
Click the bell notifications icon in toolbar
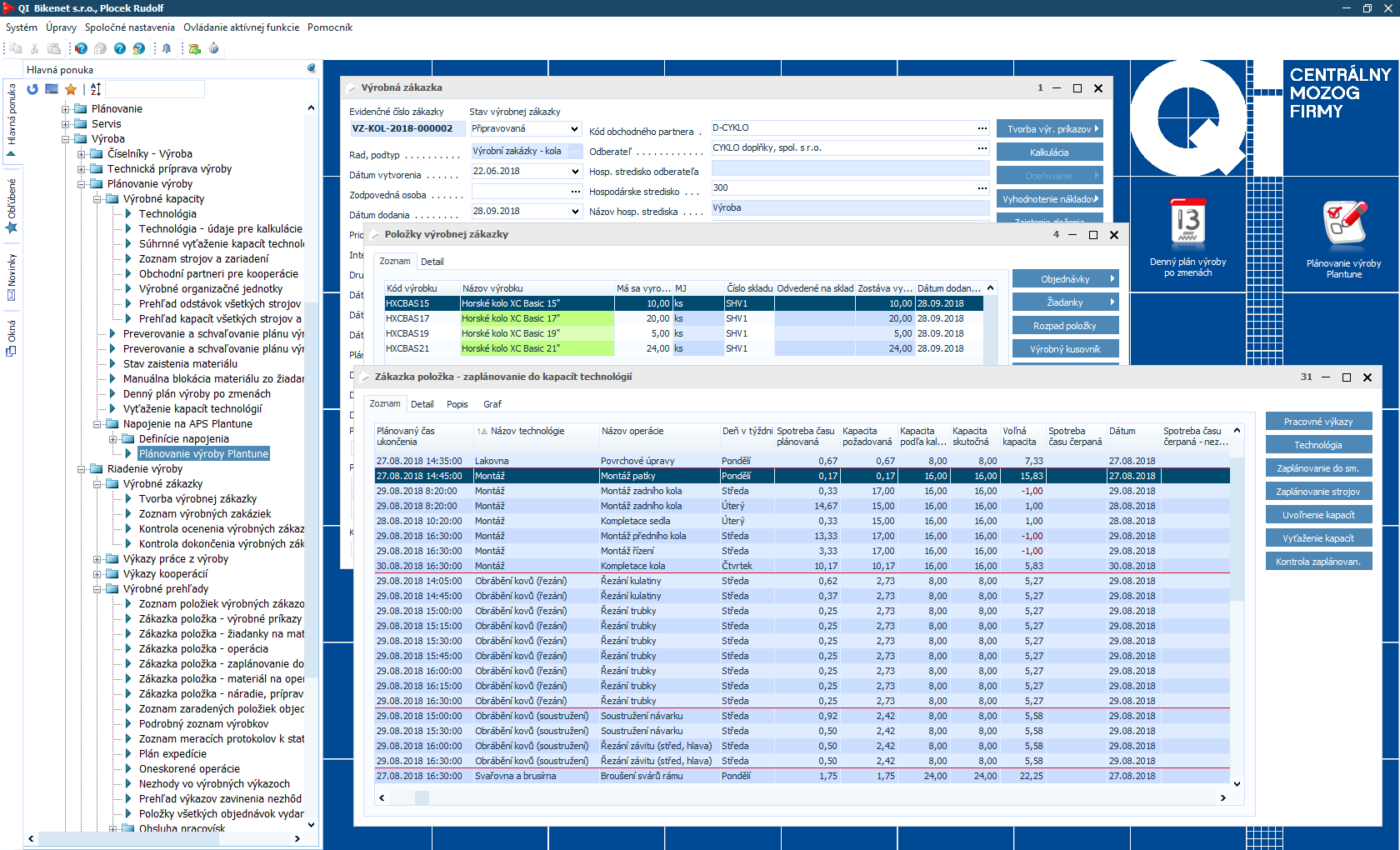[167, 48]
